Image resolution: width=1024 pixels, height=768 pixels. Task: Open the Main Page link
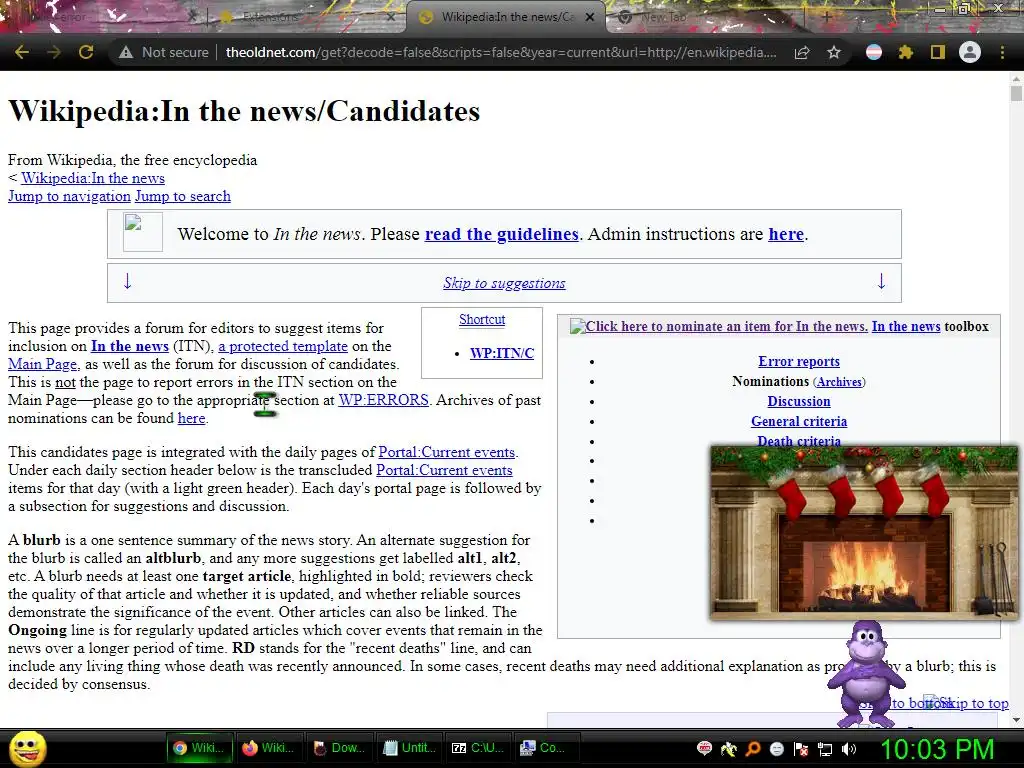[43, 364]
